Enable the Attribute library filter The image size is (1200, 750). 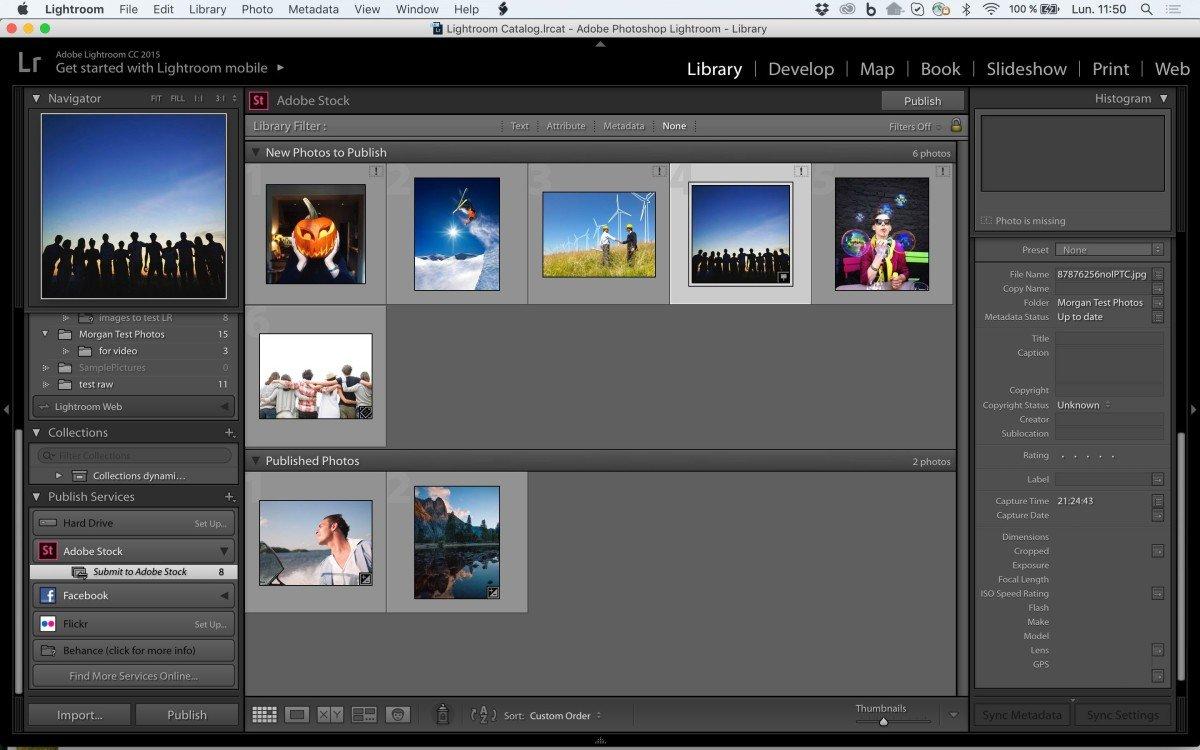click(565, 126)
